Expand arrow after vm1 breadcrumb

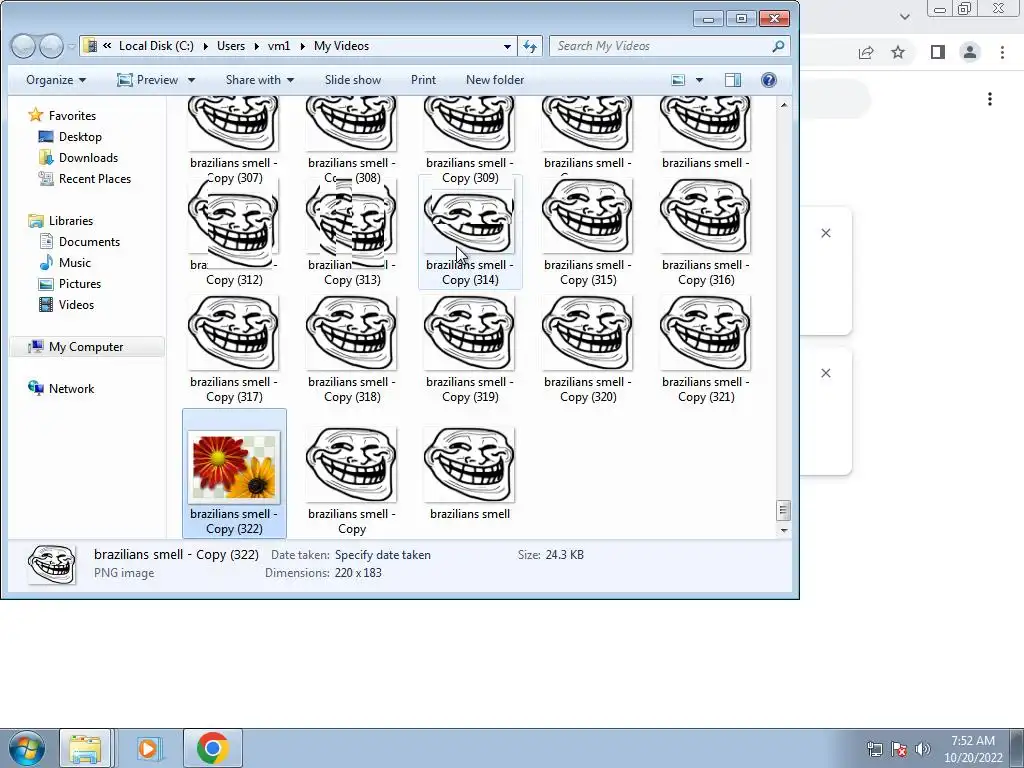pyautogui.click(x=302, y=46)
